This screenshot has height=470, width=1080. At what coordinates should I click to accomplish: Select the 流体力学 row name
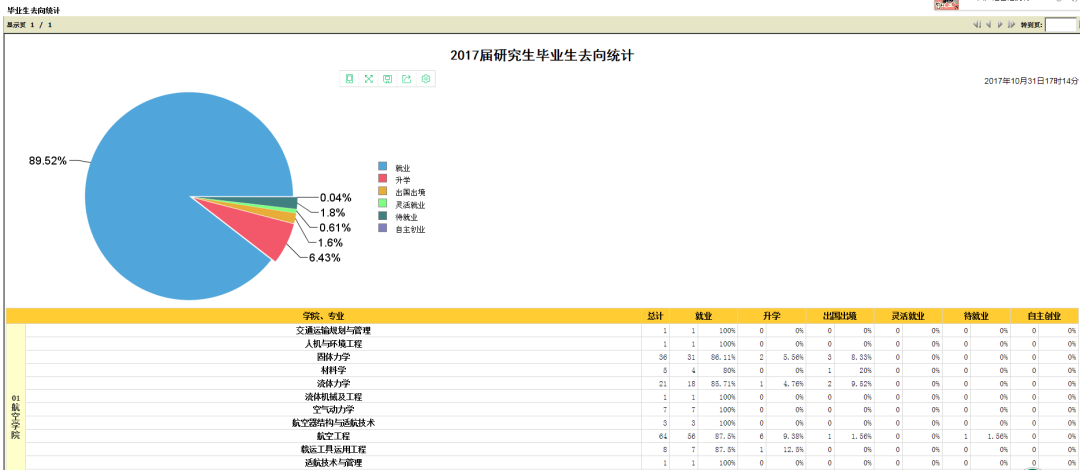pos(333,383)
